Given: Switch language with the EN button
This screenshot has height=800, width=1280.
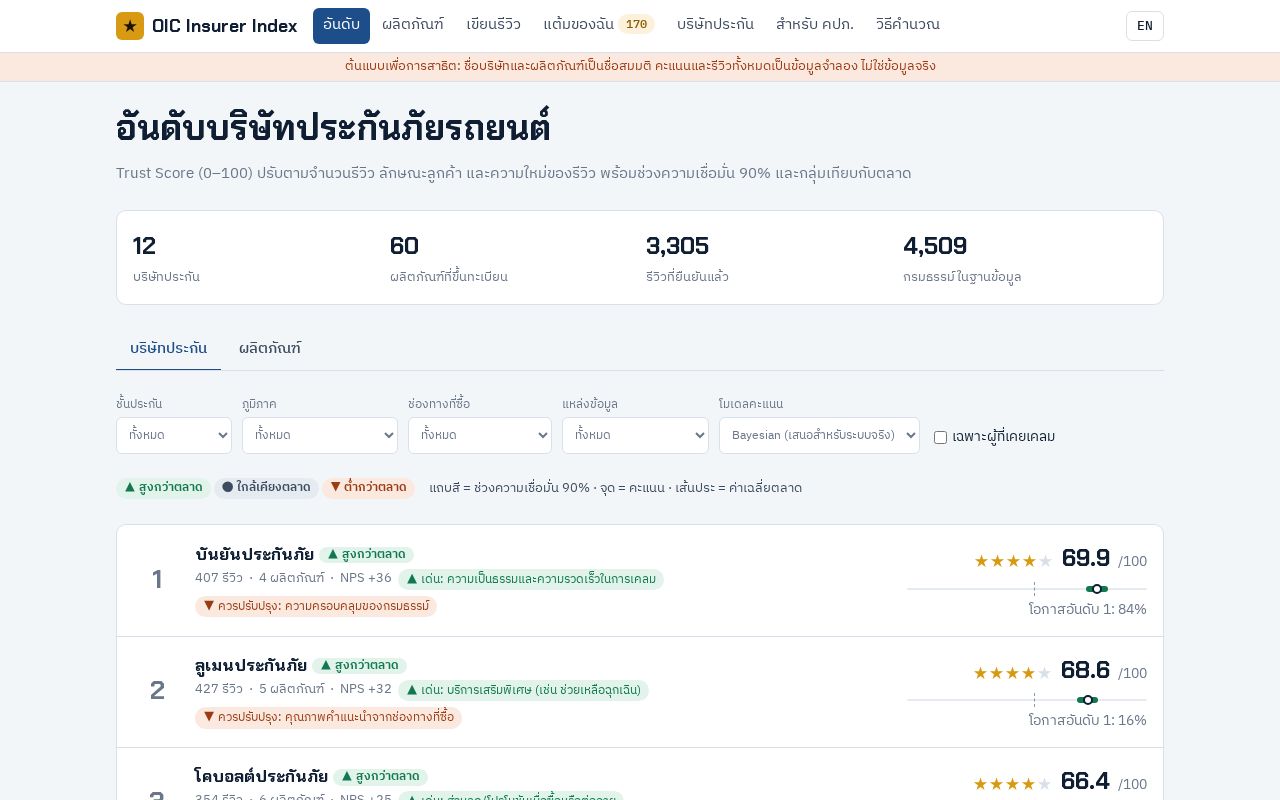Looking at the screenshot, I should (1145, 26).
